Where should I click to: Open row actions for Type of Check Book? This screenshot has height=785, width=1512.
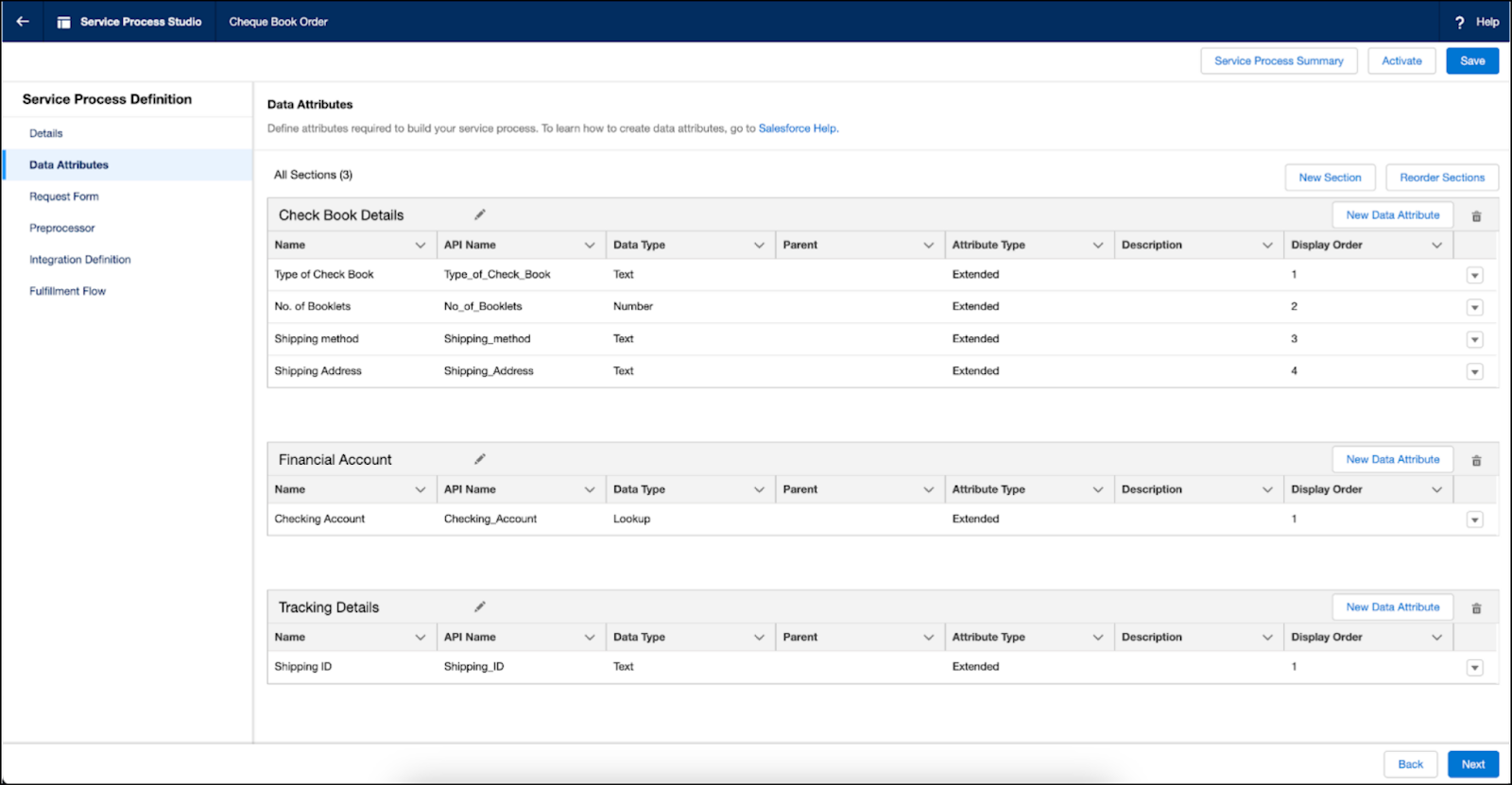click(x=1474, y=276)
